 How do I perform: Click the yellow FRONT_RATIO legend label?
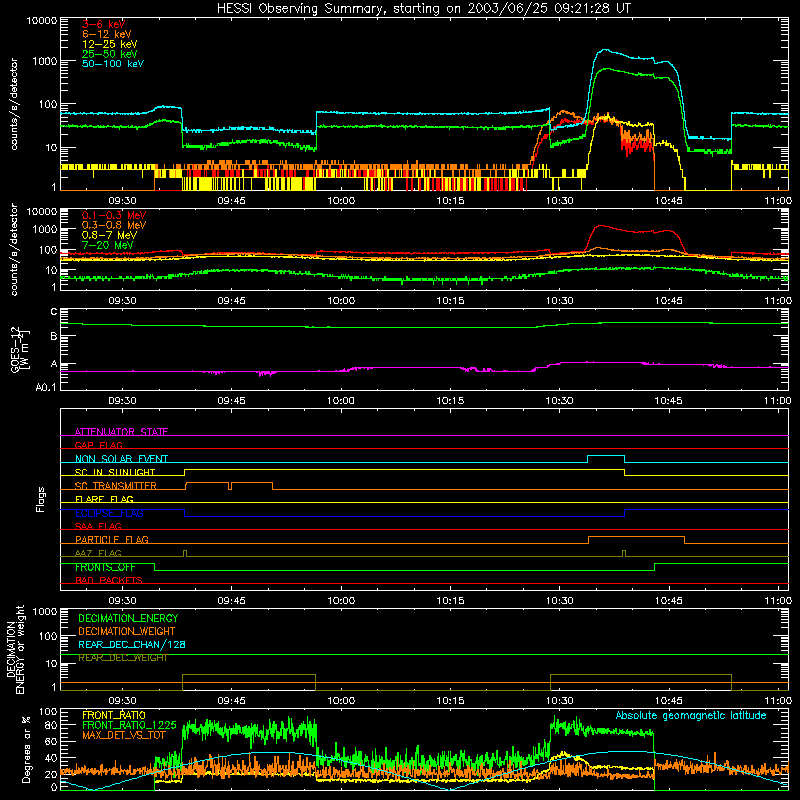point(114,715)
